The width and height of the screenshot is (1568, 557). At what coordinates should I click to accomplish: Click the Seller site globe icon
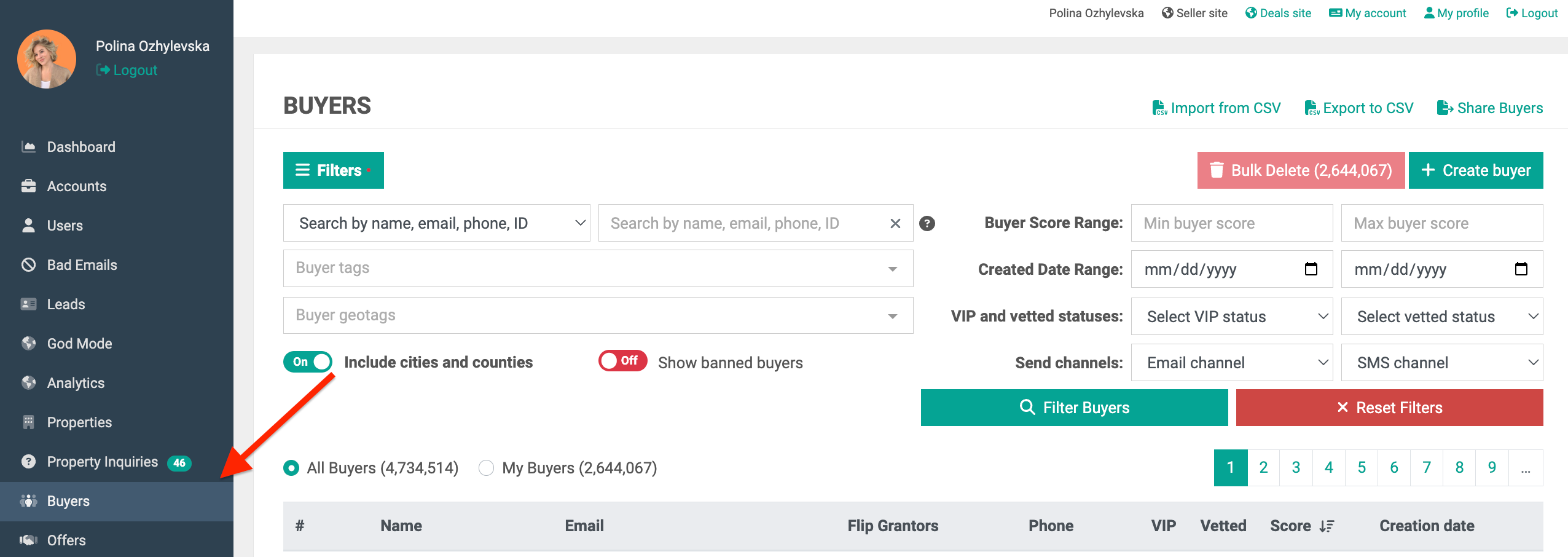click(x=1167, y=13)
